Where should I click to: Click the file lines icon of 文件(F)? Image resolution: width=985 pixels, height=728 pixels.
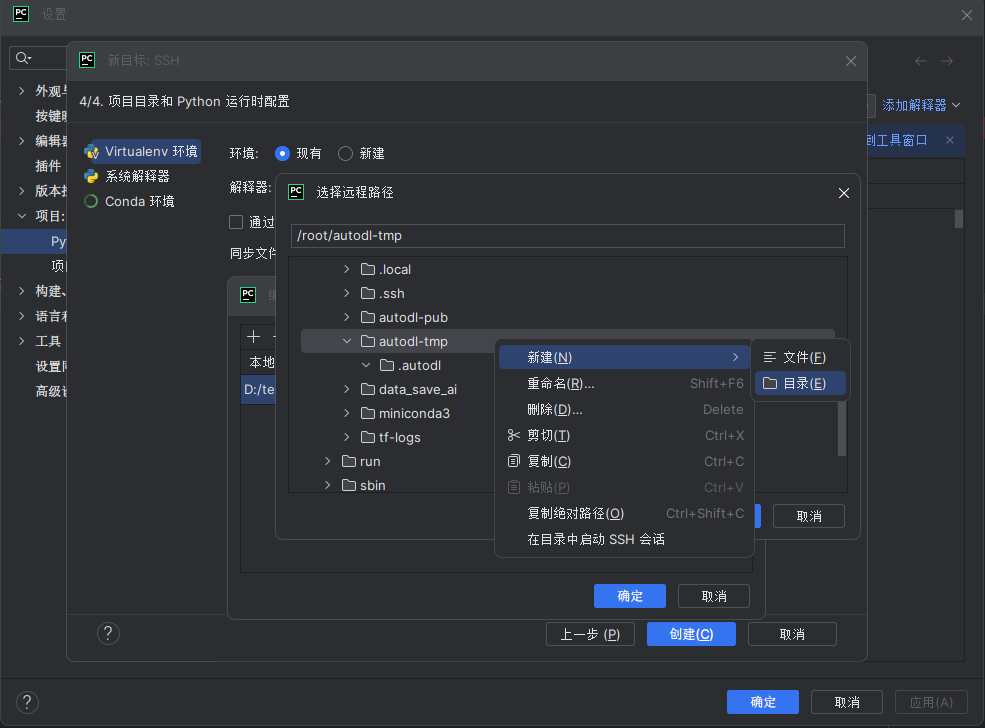(x=770, y=357)
